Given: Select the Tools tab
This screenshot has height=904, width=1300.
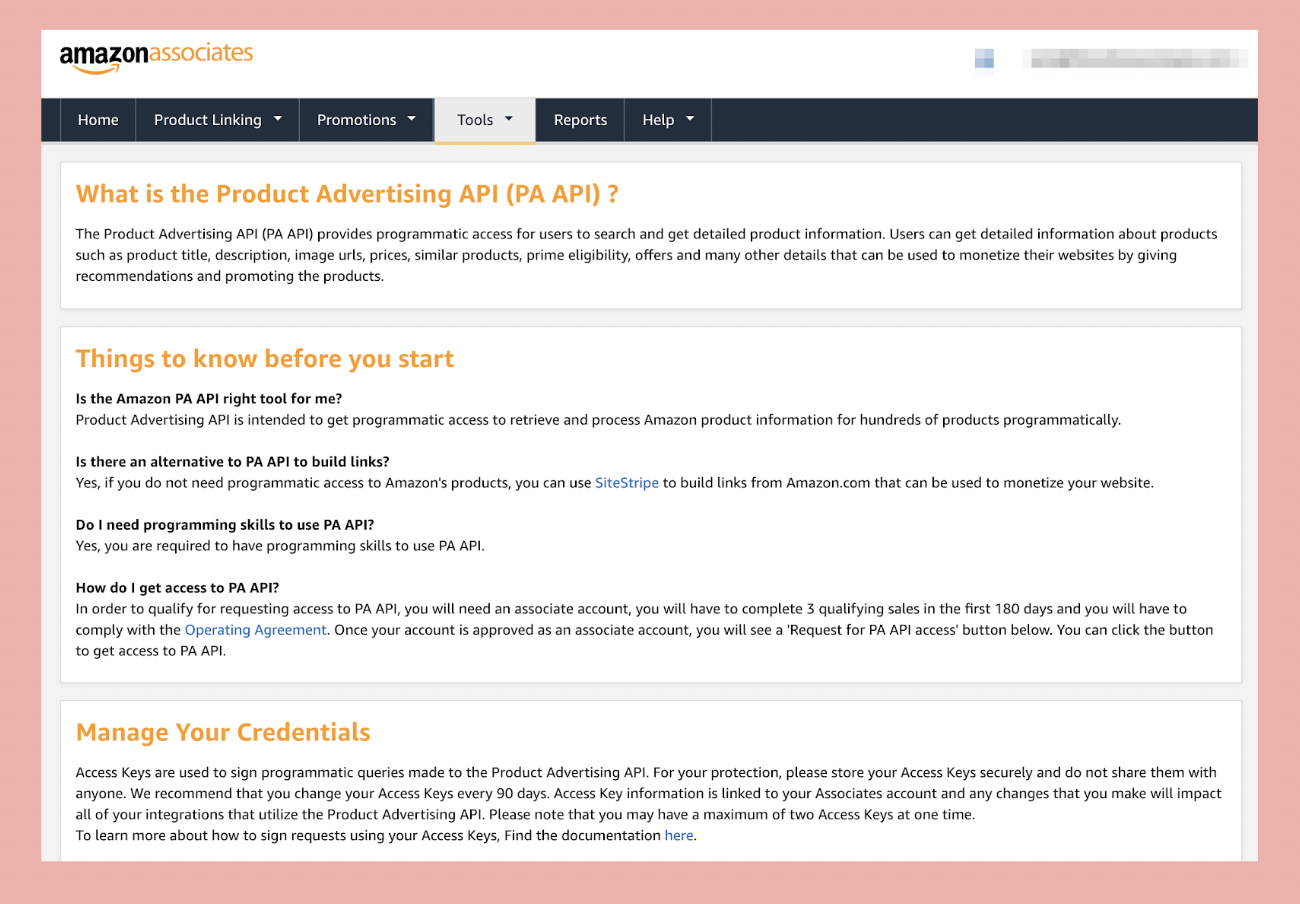Looking at the screenshot, I should (x=477, y=119).
